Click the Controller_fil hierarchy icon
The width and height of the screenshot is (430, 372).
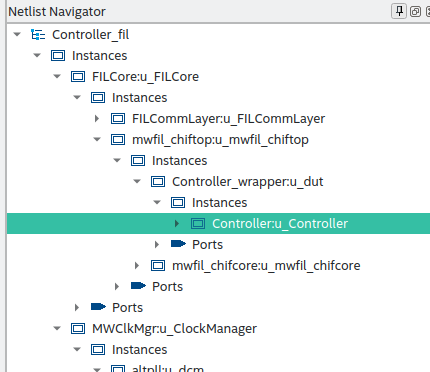coord(38,35)
